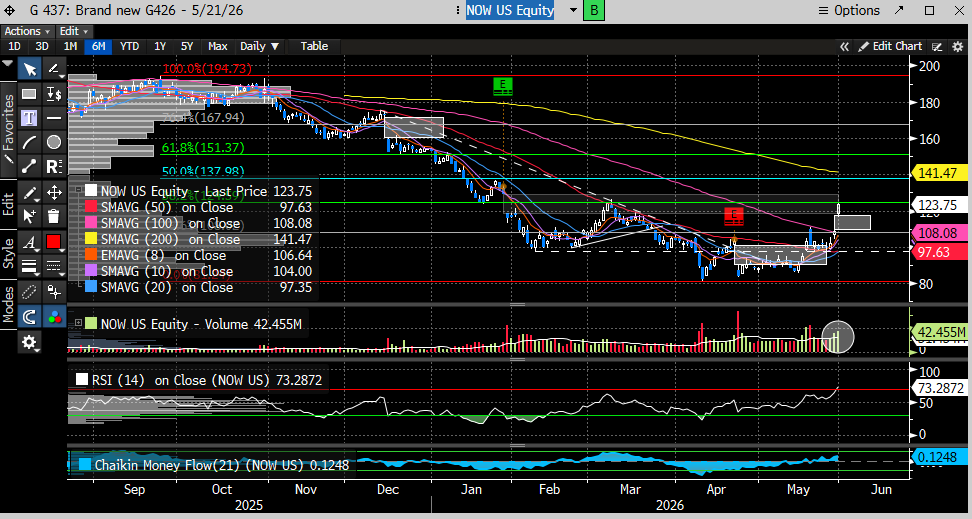The width and height of the screenshot is (972, 519).
Task: Open chart settings gear beside Edit Chart
Action: (x=958, y=47)
